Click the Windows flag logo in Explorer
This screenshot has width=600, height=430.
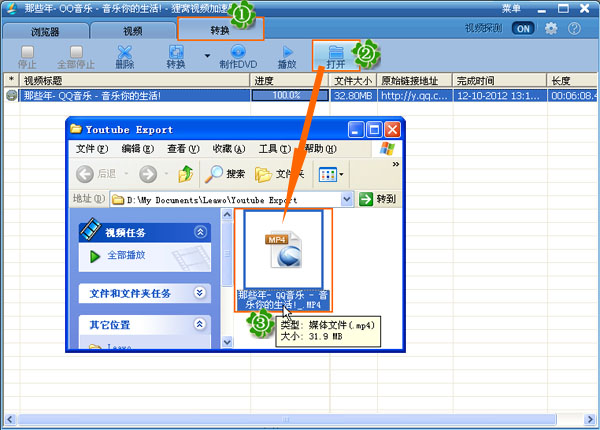tap(387, 149)
